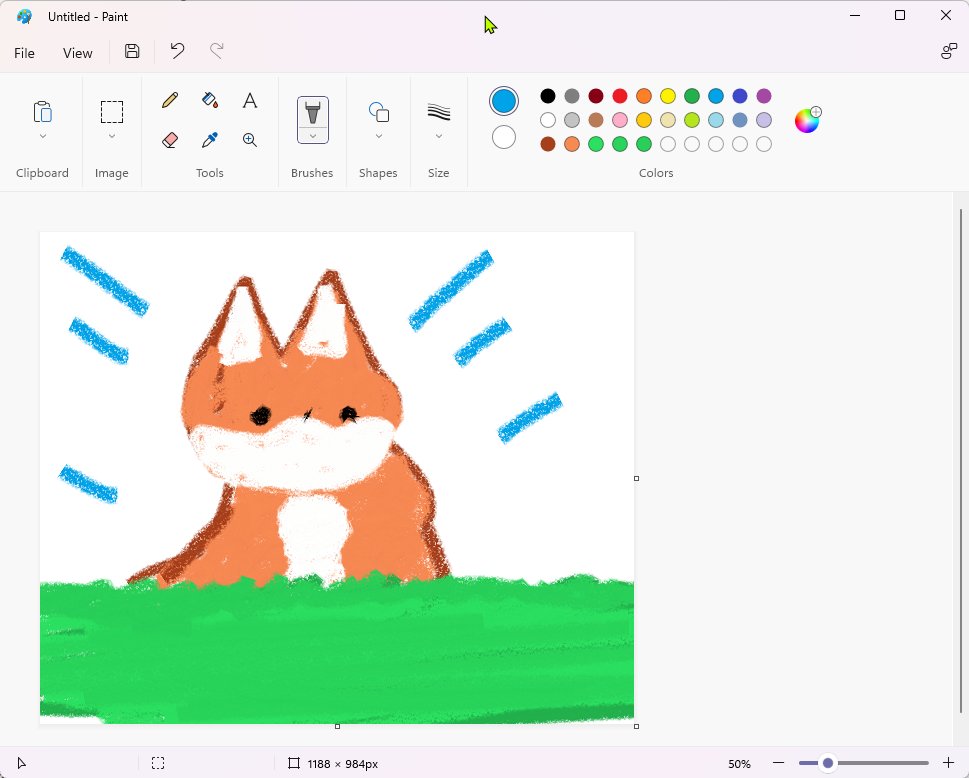The height and width of the screenshot is (778, 969).
Task: Expand the Select dropdown arrow
Action: pyautogui.click(x=112, y=136)
